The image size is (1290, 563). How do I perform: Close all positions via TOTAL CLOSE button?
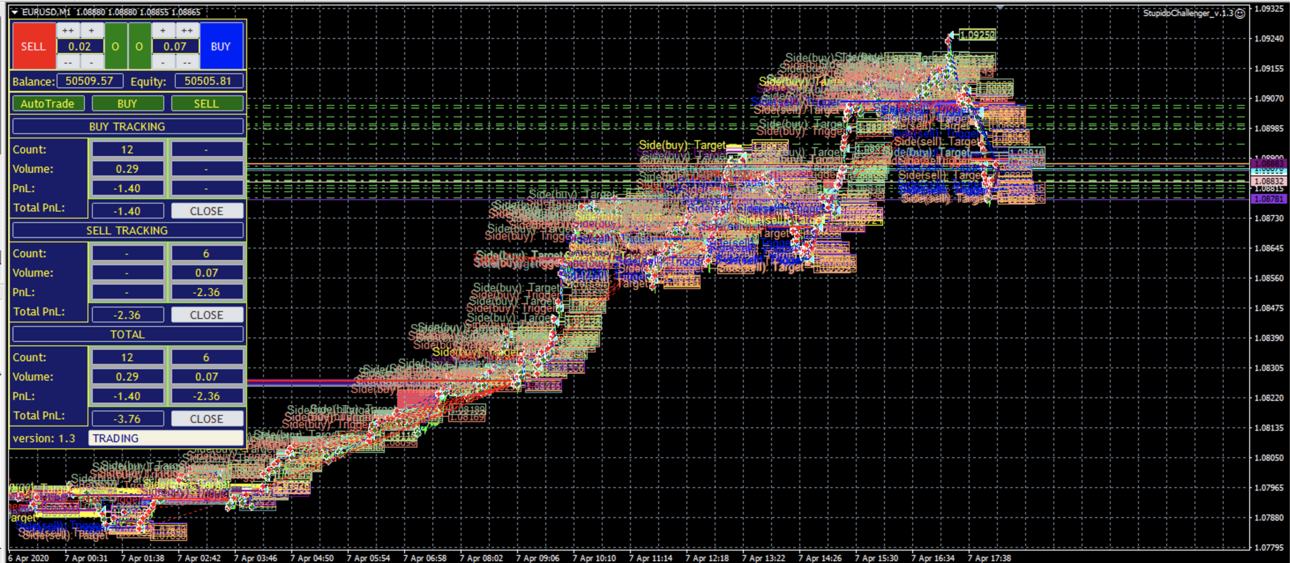coord(207,419)
